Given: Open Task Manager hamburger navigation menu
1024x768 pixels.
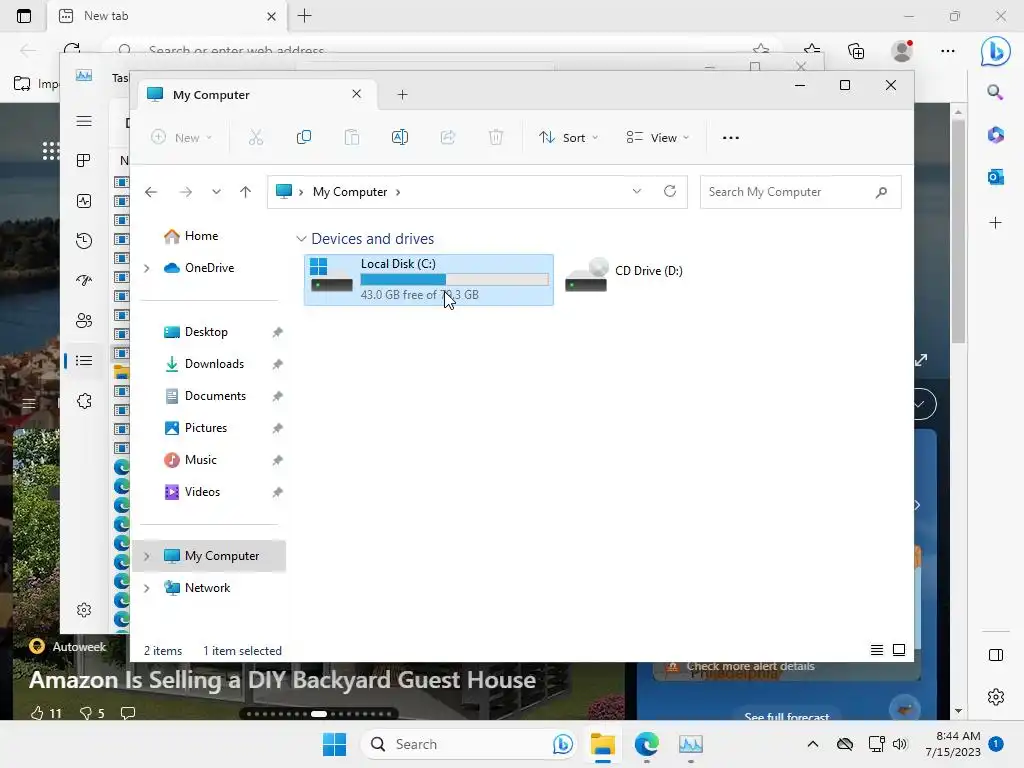Looking at the screenshot, I should (84, 121).
